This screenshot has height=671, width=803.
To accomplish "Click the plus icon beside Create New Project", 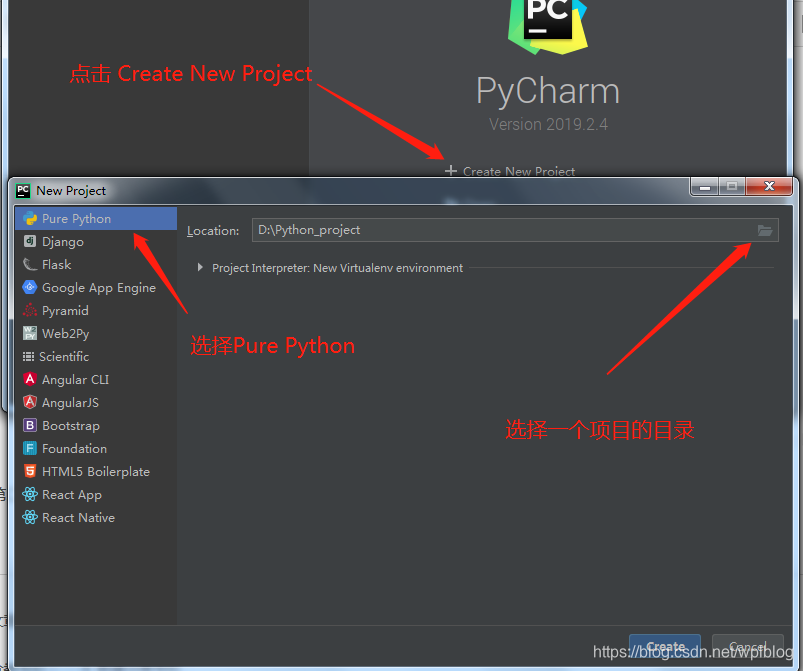I will (x=451, y=171).
